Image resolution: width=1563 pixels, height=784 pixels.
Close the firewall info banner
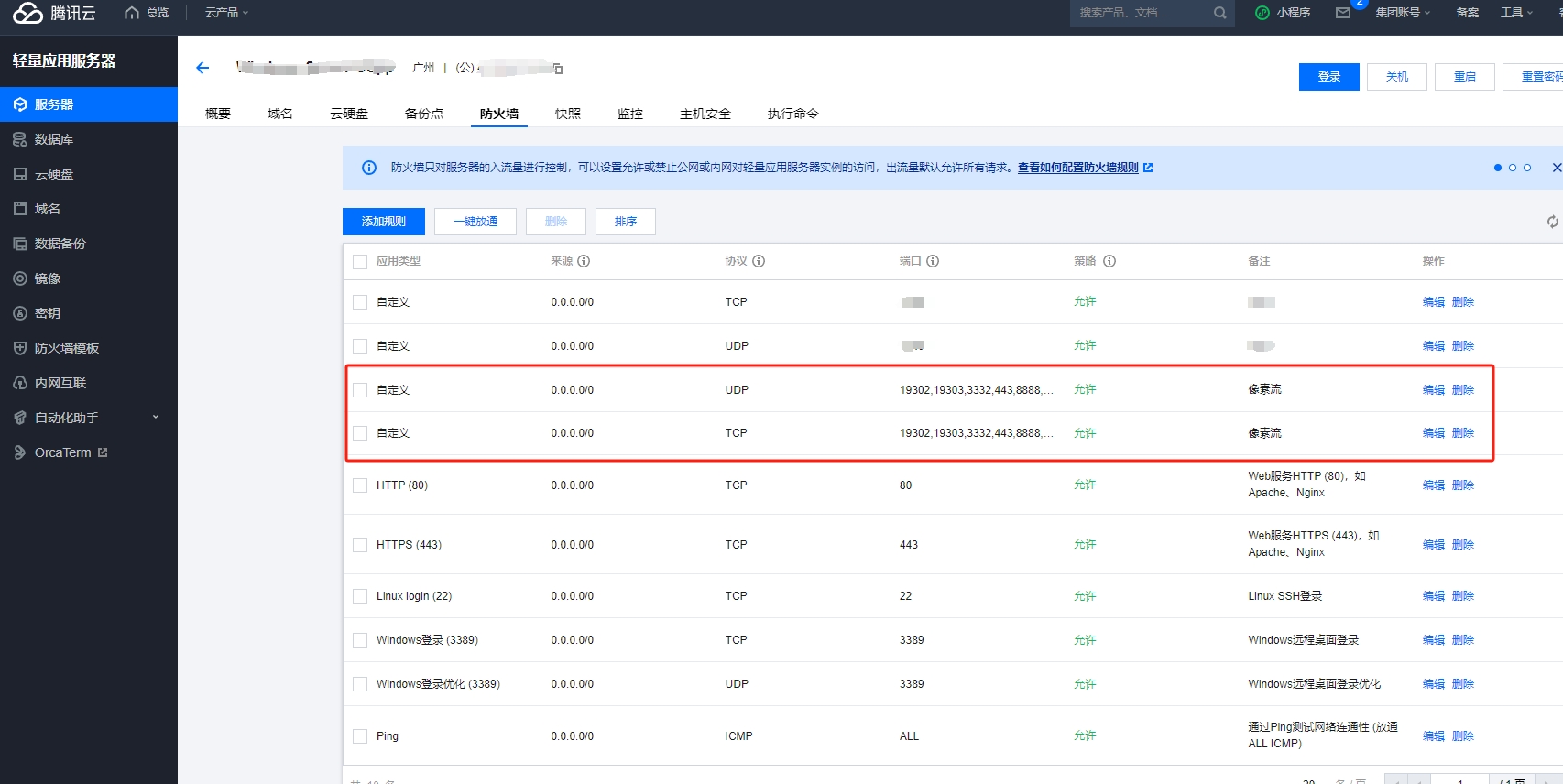tap(1556, 168)
